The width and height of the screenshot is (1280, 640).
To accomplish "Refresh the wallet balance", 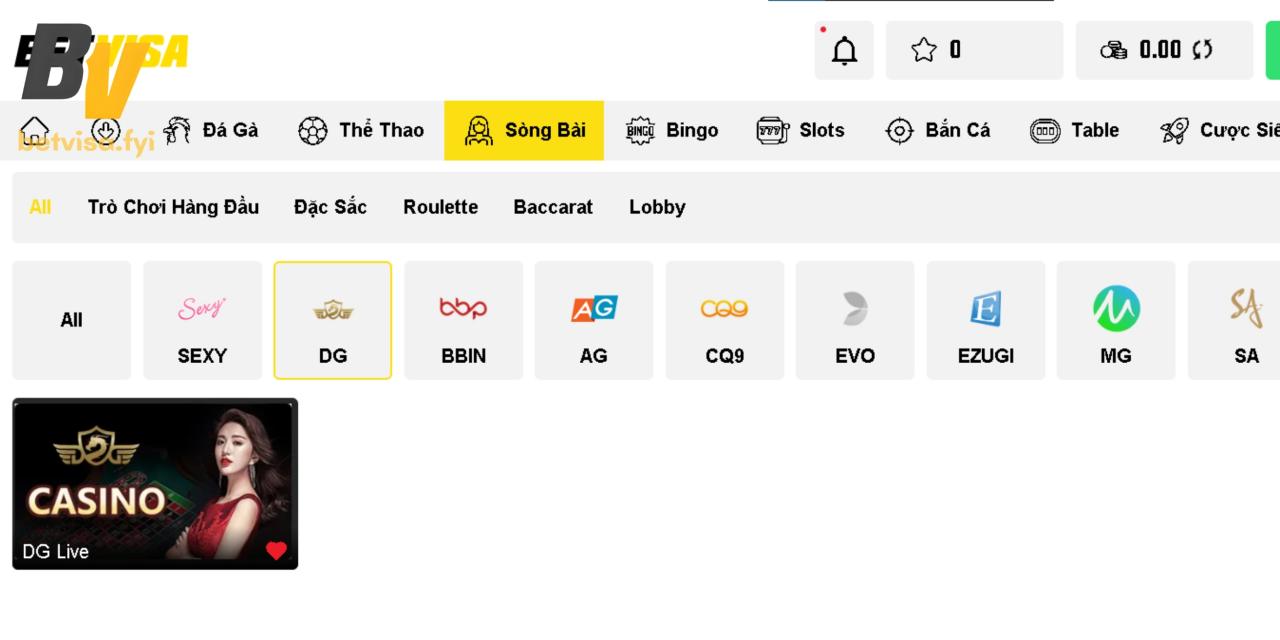I will (1202, 50).
